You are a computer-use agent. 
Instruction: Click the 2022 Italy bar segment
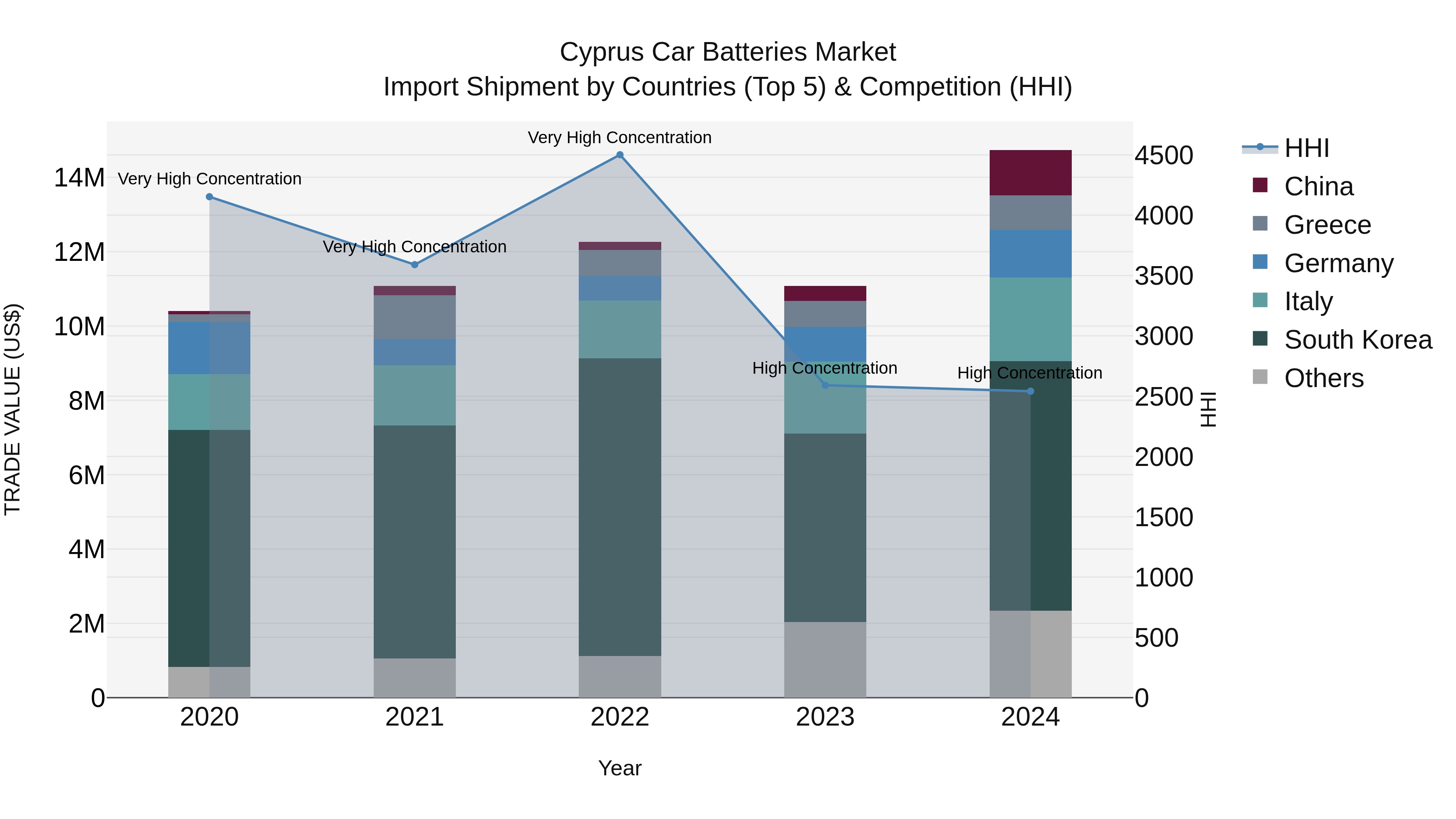pyautogui.click(x=620, y=330)
